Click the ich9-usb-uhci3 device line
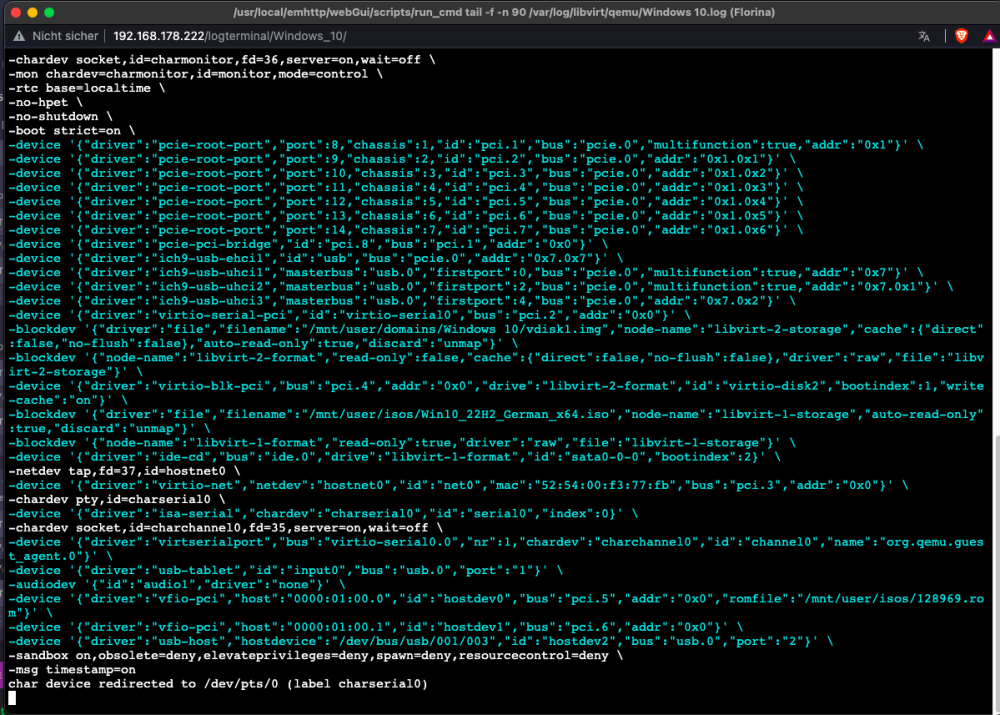Viewport: 1000px width, 715px height. 402,301
